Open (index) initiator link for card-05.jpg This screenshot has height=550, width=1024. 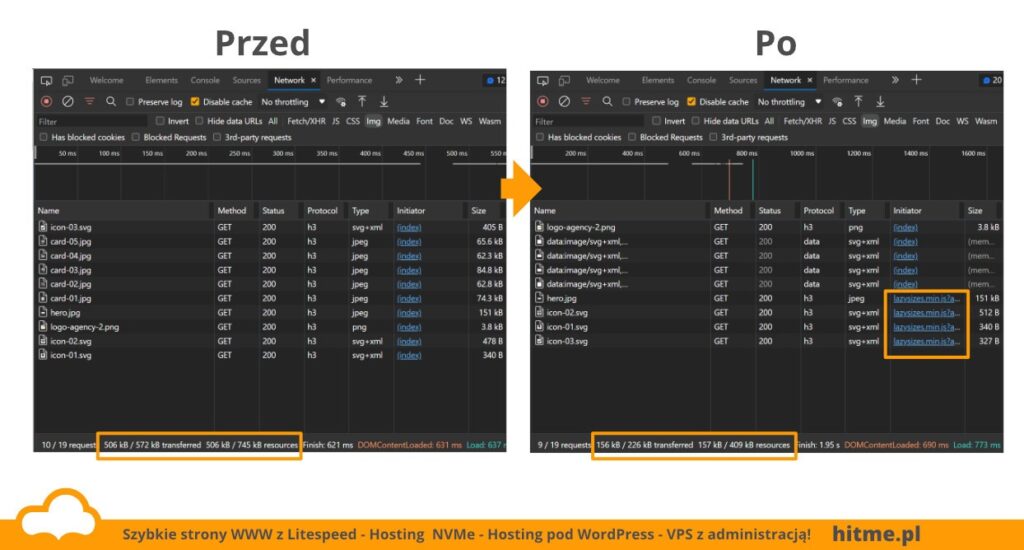pos(409,242)
